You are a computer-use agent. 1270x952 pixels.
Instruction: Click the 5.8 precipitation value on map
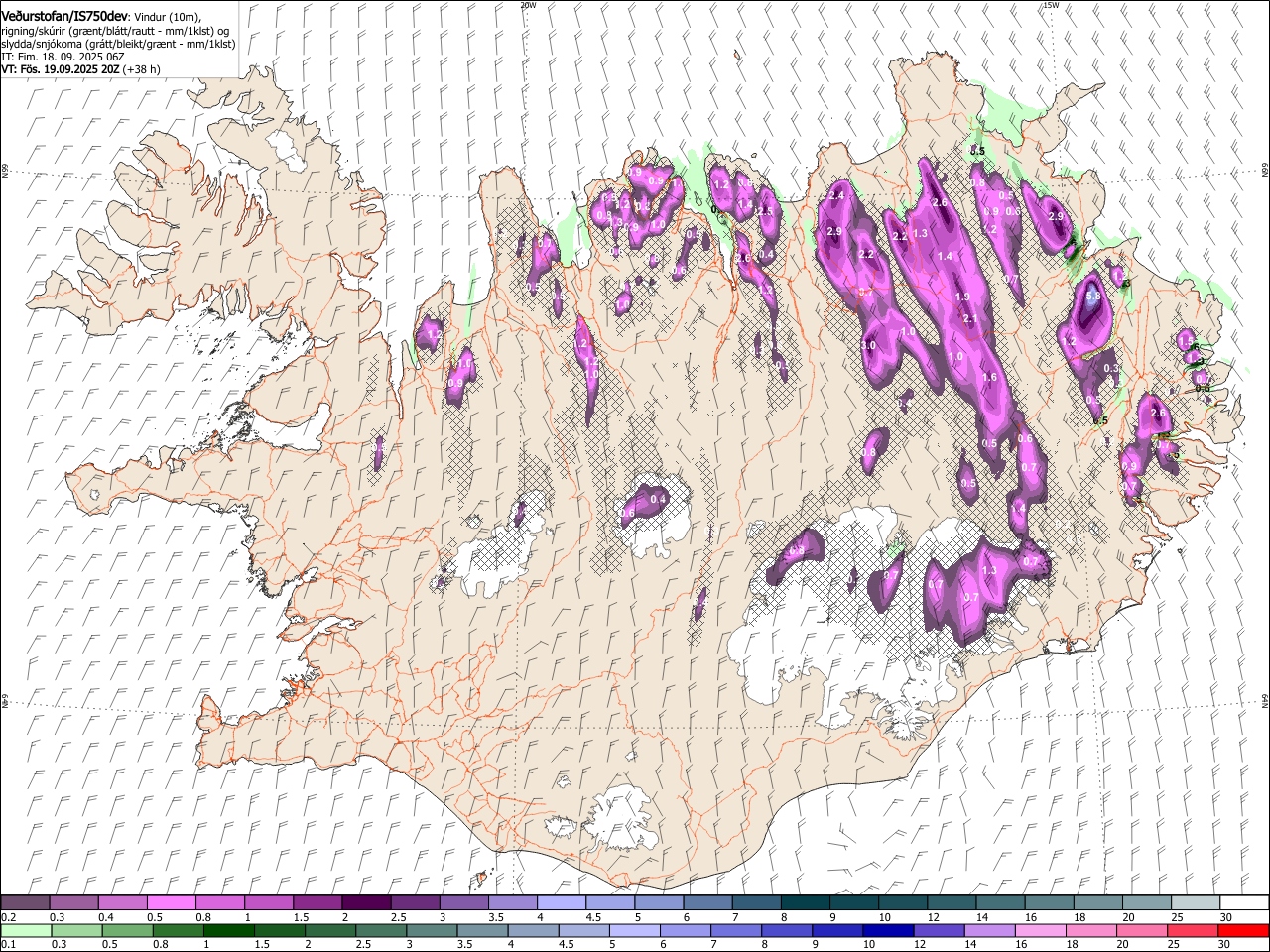pos(1093,296)
